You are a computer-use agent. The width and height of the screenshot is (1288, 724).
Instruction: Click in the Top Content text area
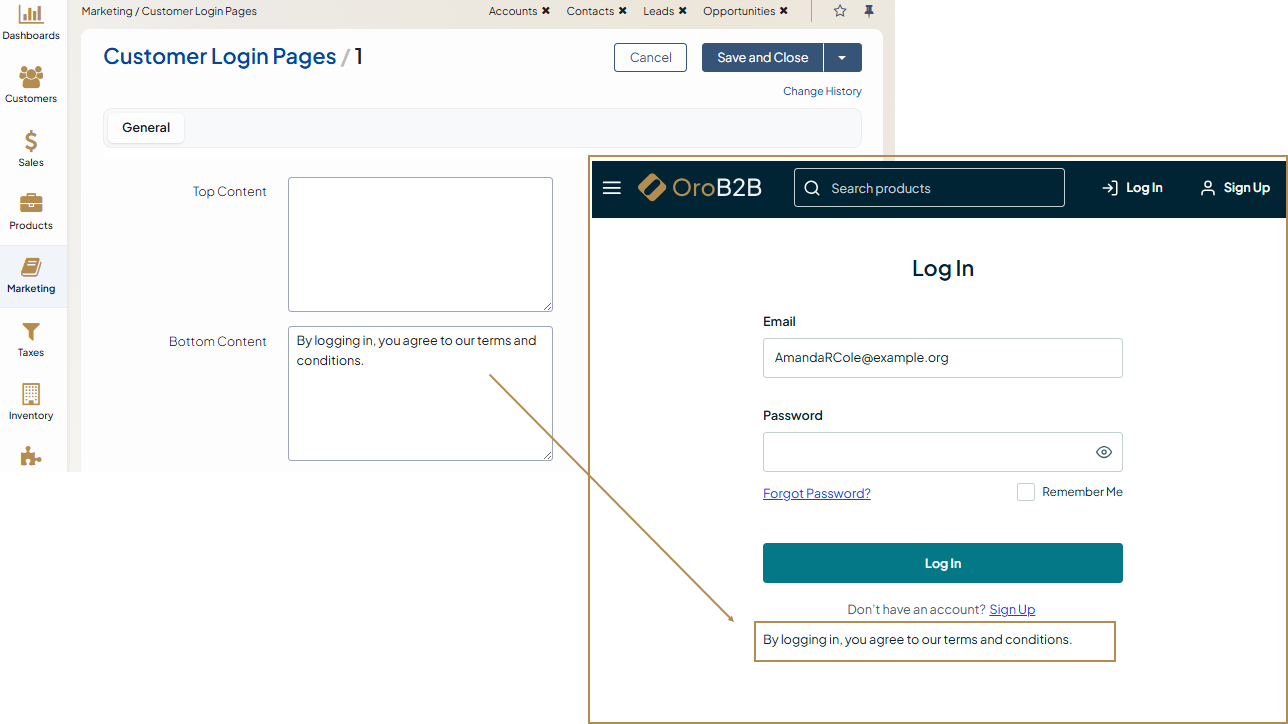[x=420, y=244]
